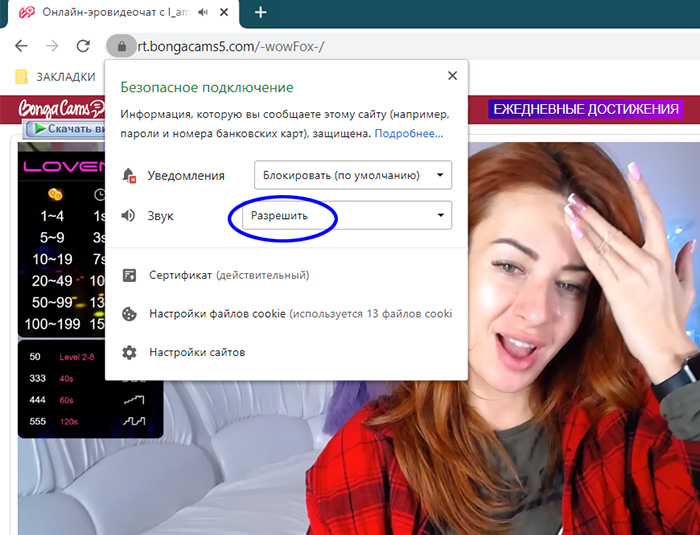Expand sound dropdown using its arrow
The height and width of the screenshot is (535, 700).
[440, 215]
